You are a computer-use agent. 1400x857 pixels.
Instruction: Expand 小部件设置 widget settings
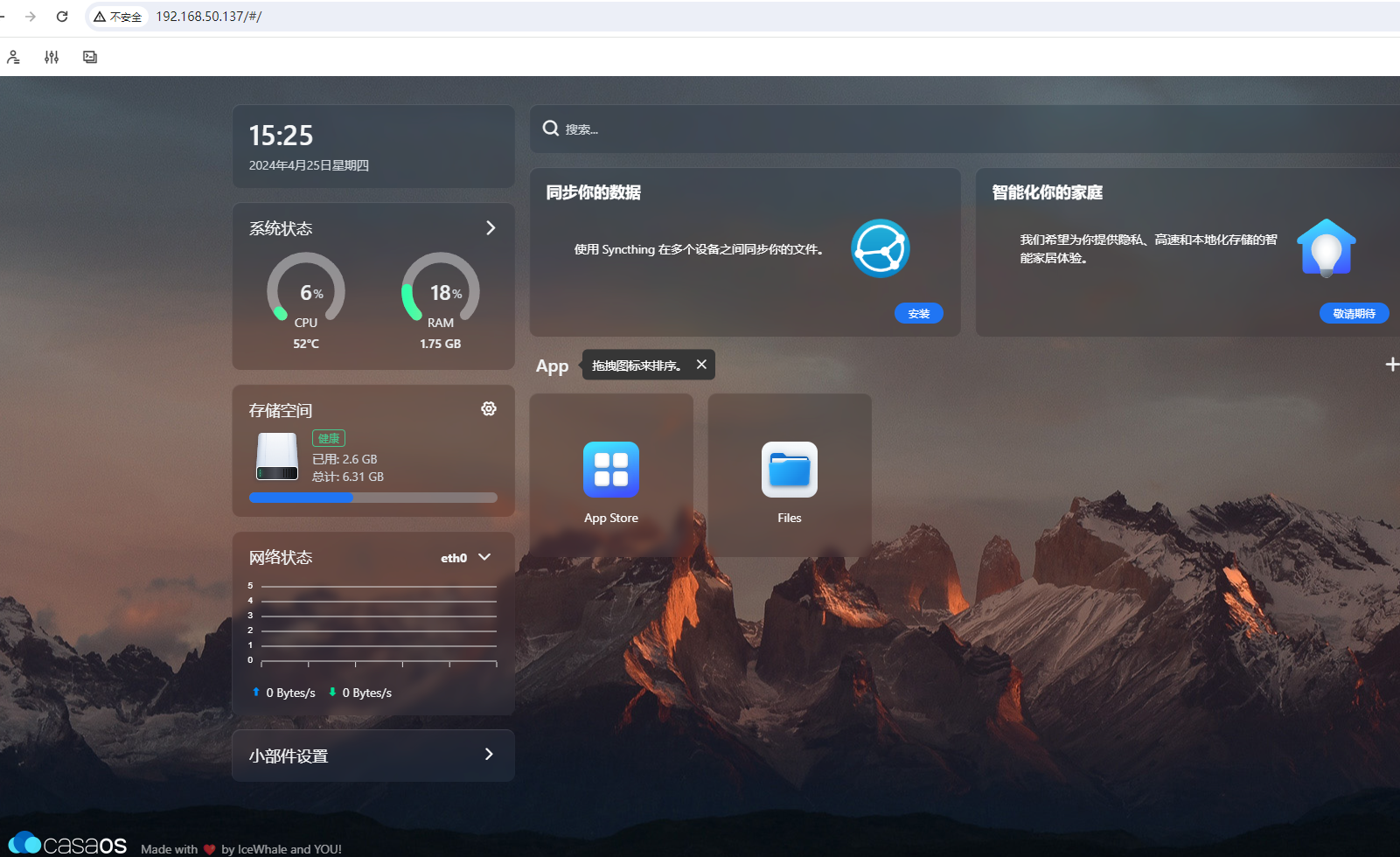click(x=489, y=755)
